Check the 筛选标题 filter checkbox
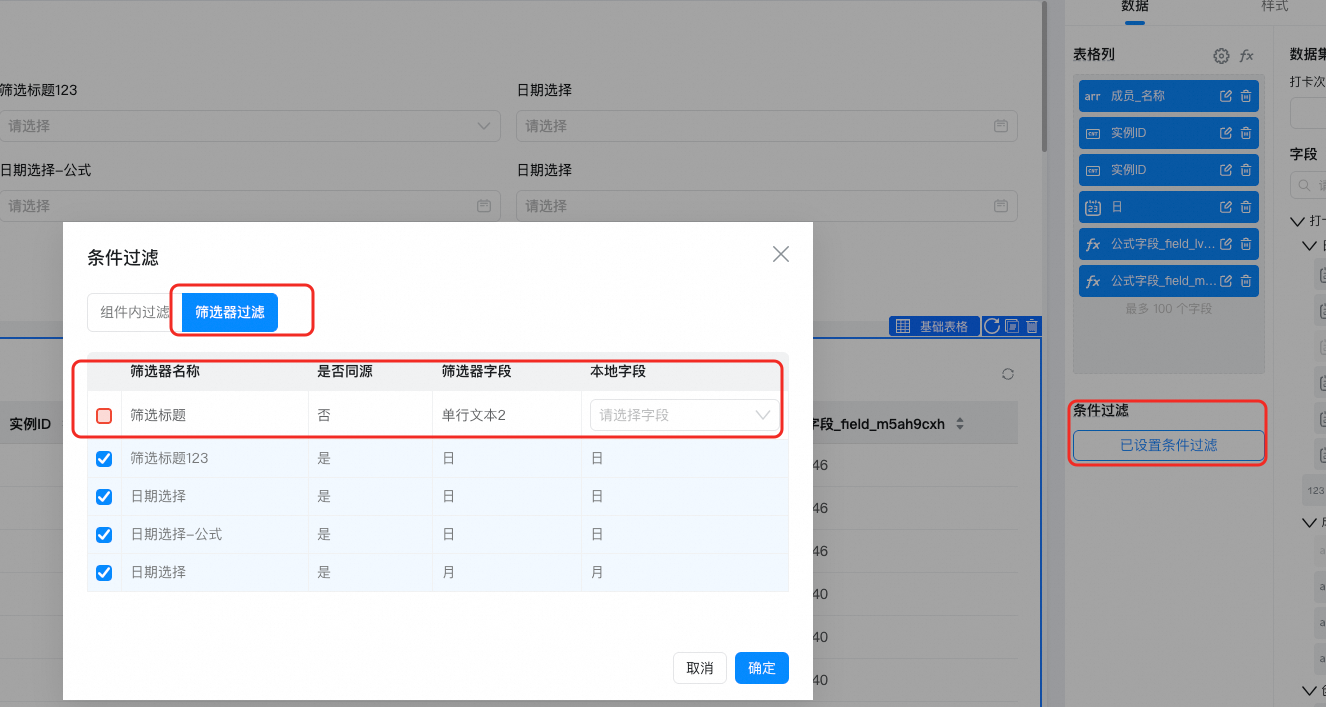The image size is (1326, 707). tap(104, 416)
